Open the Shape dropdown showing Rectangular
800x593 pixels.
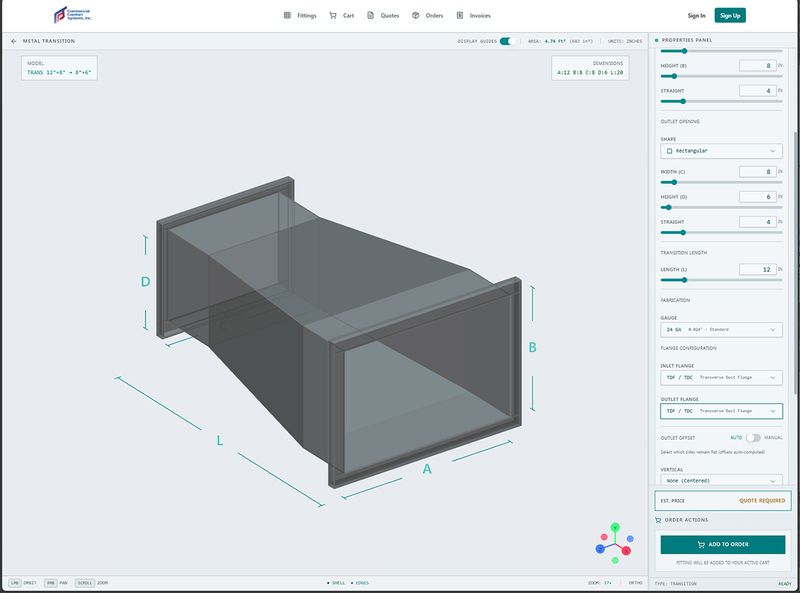click(x=723, y=152)
